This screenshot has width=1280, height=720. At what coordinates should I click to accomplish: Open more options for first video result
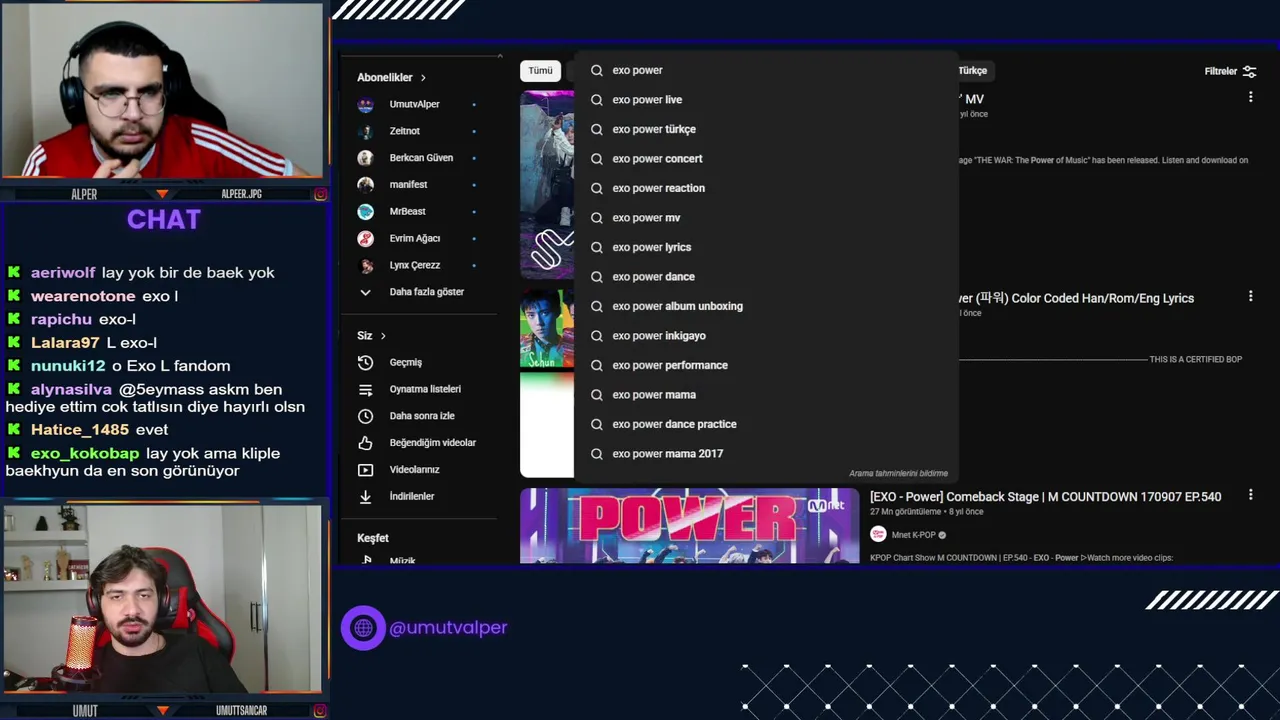click(1250, 97)
